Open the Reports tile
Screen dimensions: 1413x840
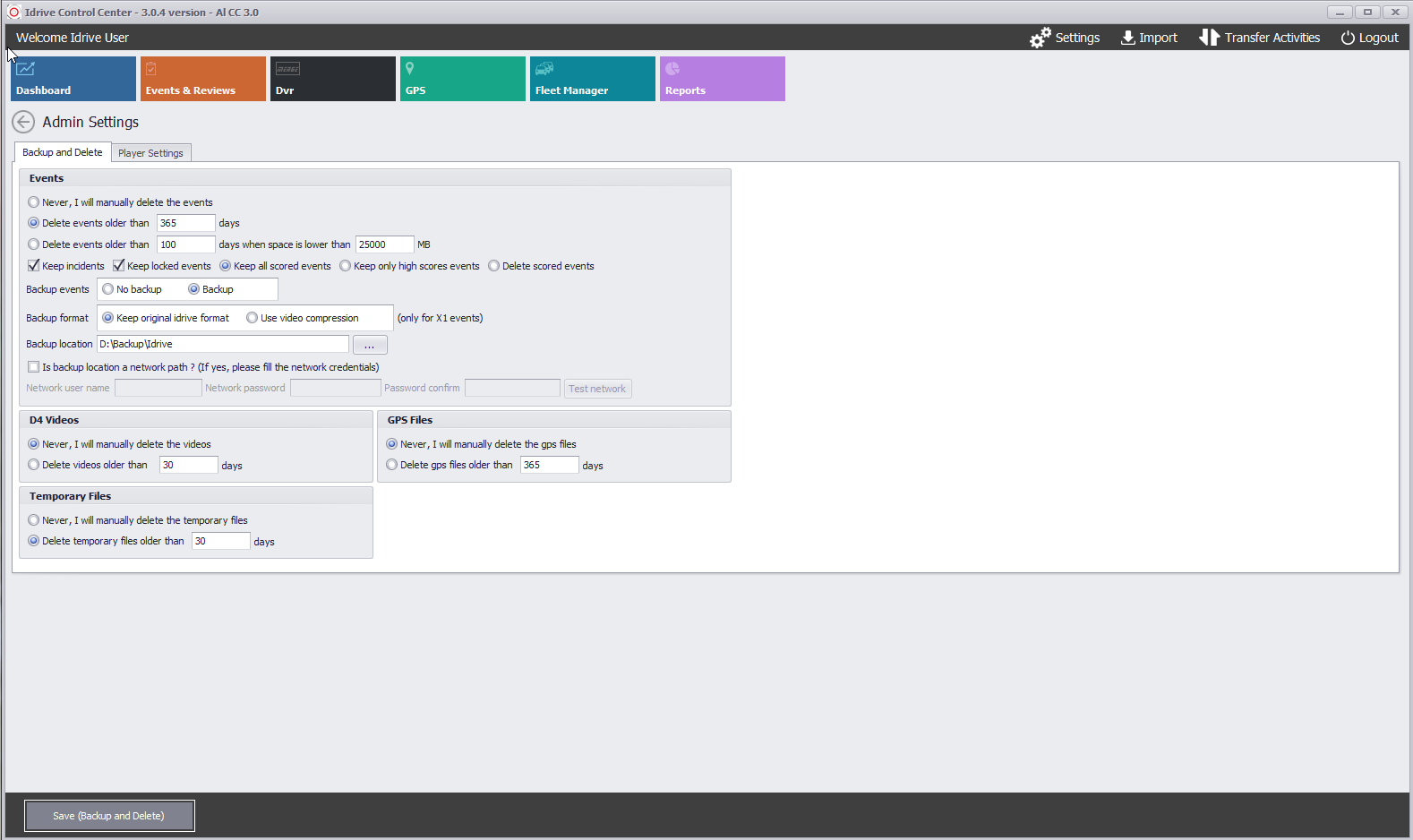(x=723, y=79)
